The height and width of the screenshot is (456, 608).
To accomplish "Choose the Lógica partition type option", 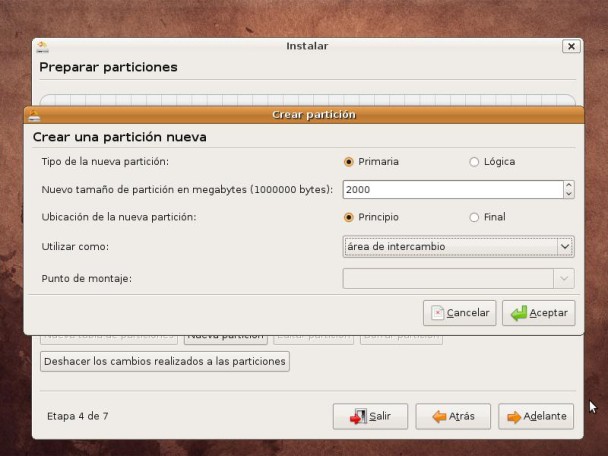I will click(x=474, y=162).
